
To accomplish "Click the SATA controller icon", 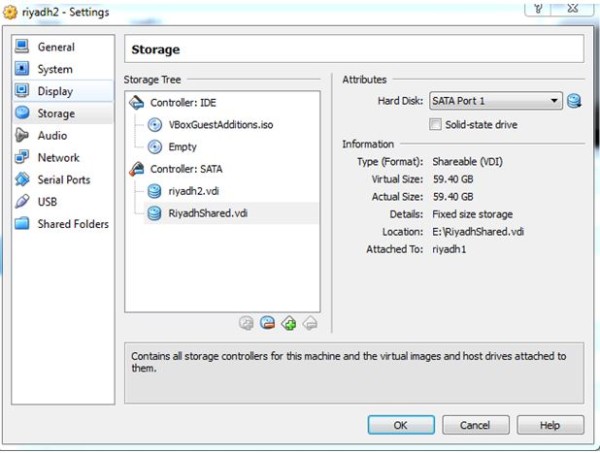I will [x=137, y=169].
